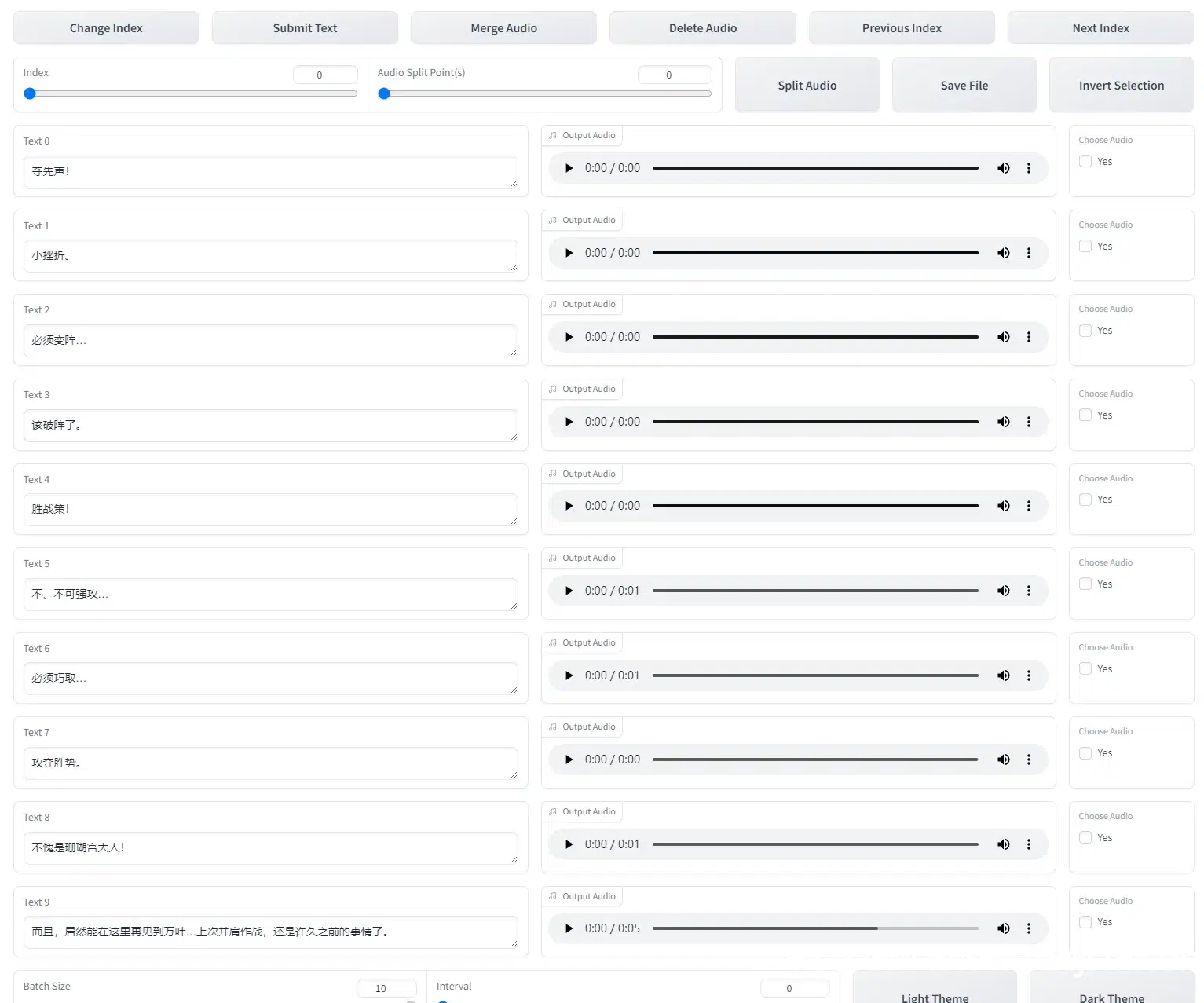The width and height of the screenshot is (1204, 1003).
Task: Open more options for Text 6 audio
Action: tap(1029, 675)
